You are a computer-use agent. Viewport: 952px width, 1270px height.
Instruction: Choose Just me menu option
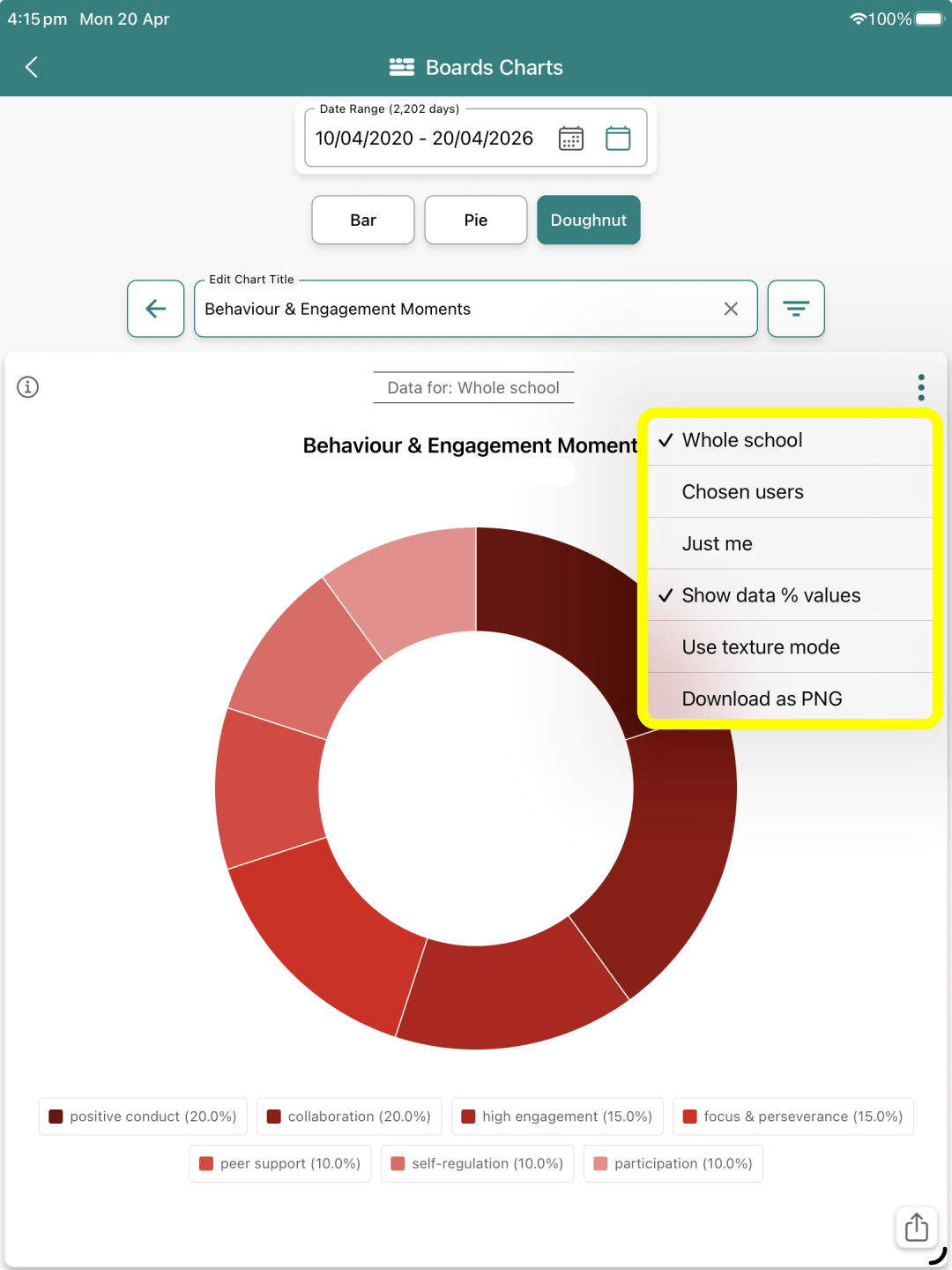click(791, 544)
